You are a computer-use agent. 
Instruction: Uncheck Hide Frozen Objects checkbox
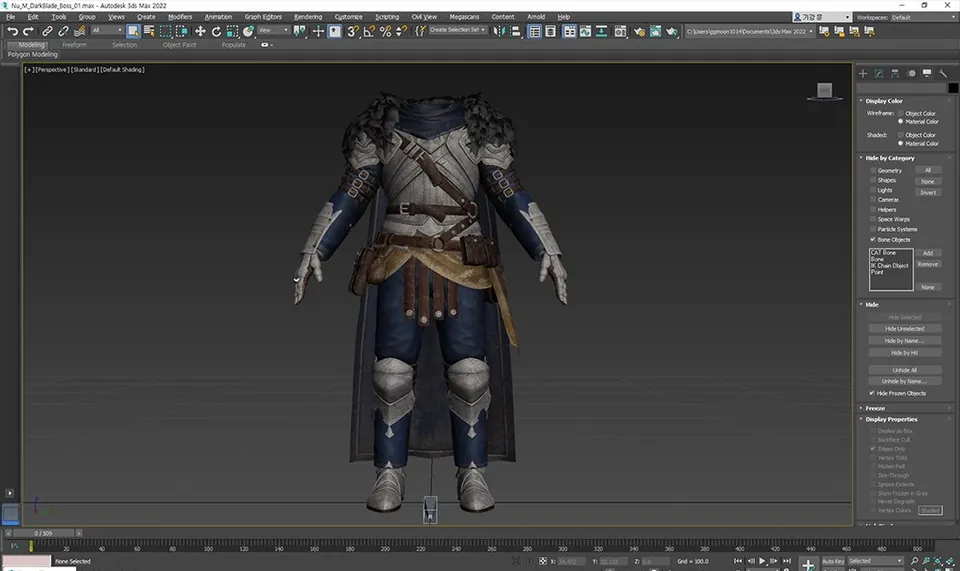[872, 393]
